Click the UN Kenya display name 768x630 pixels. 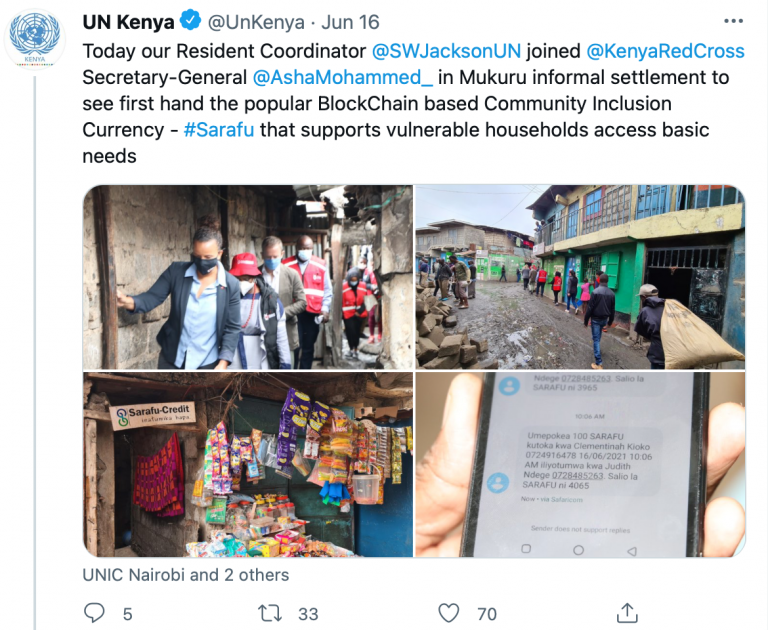click(x=128, y=22)
